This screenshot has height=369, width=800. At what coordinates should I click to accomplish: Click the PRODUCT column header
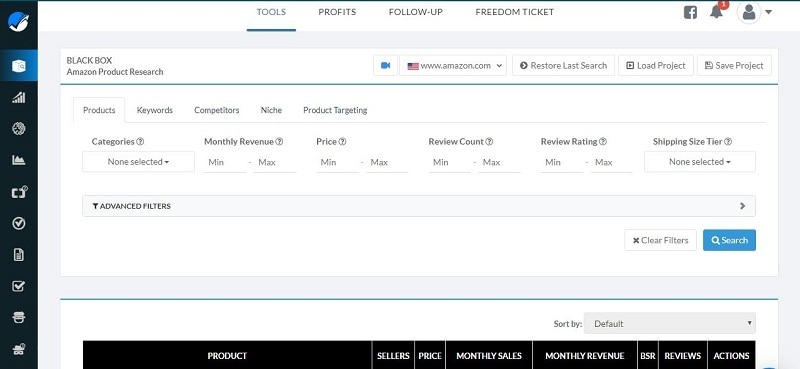[227, 356]
